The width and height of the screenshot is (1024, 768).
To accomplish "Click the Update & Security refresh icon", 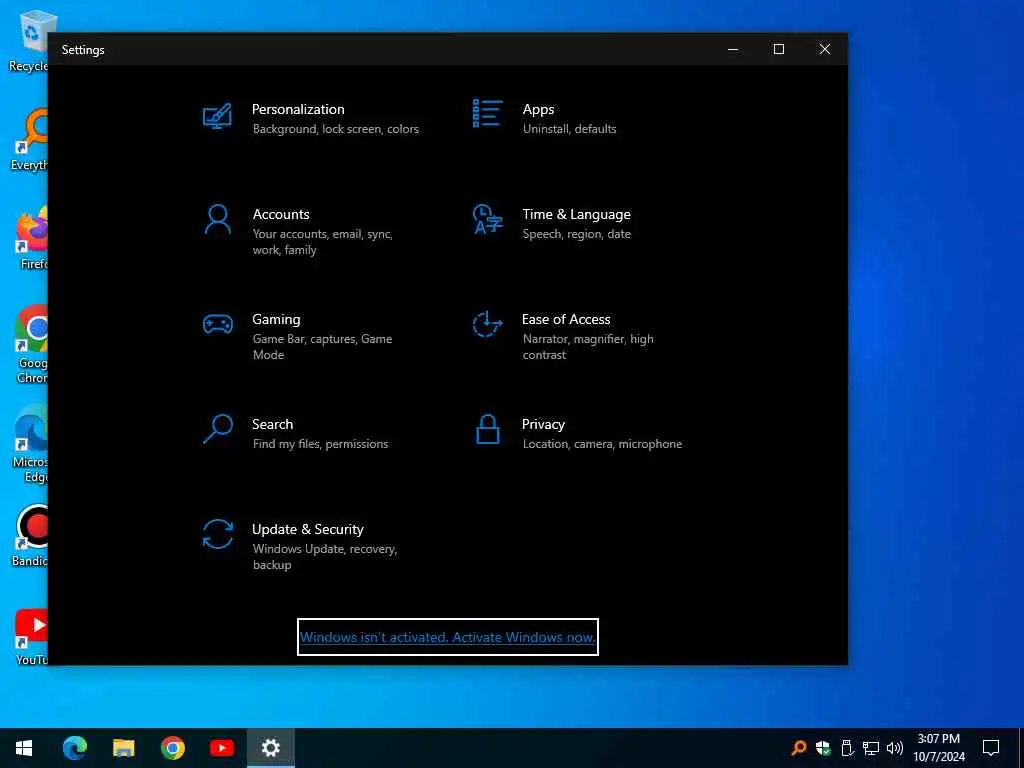I will click(217, 534).
